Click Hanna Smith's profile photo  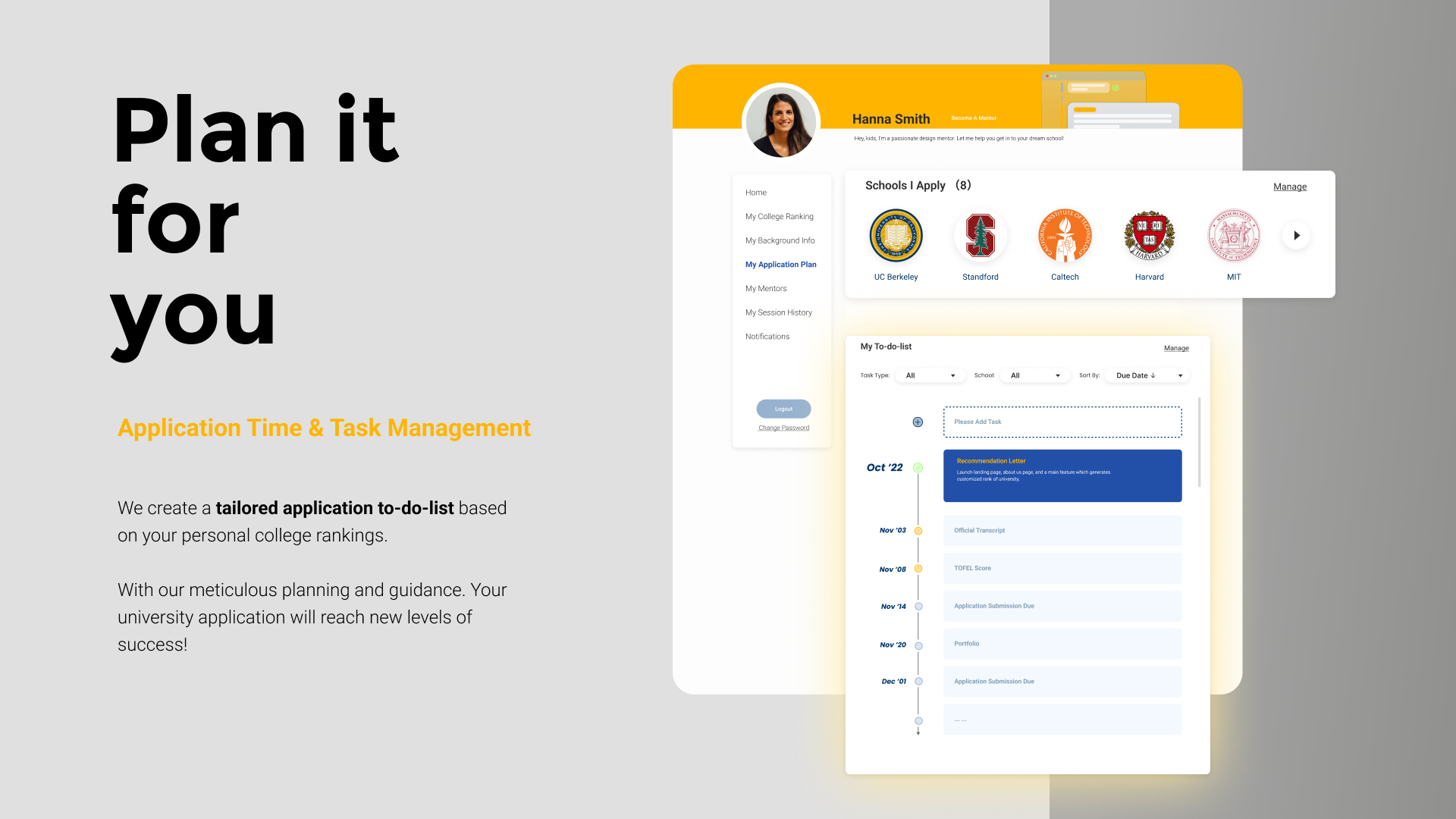(781, 122)
